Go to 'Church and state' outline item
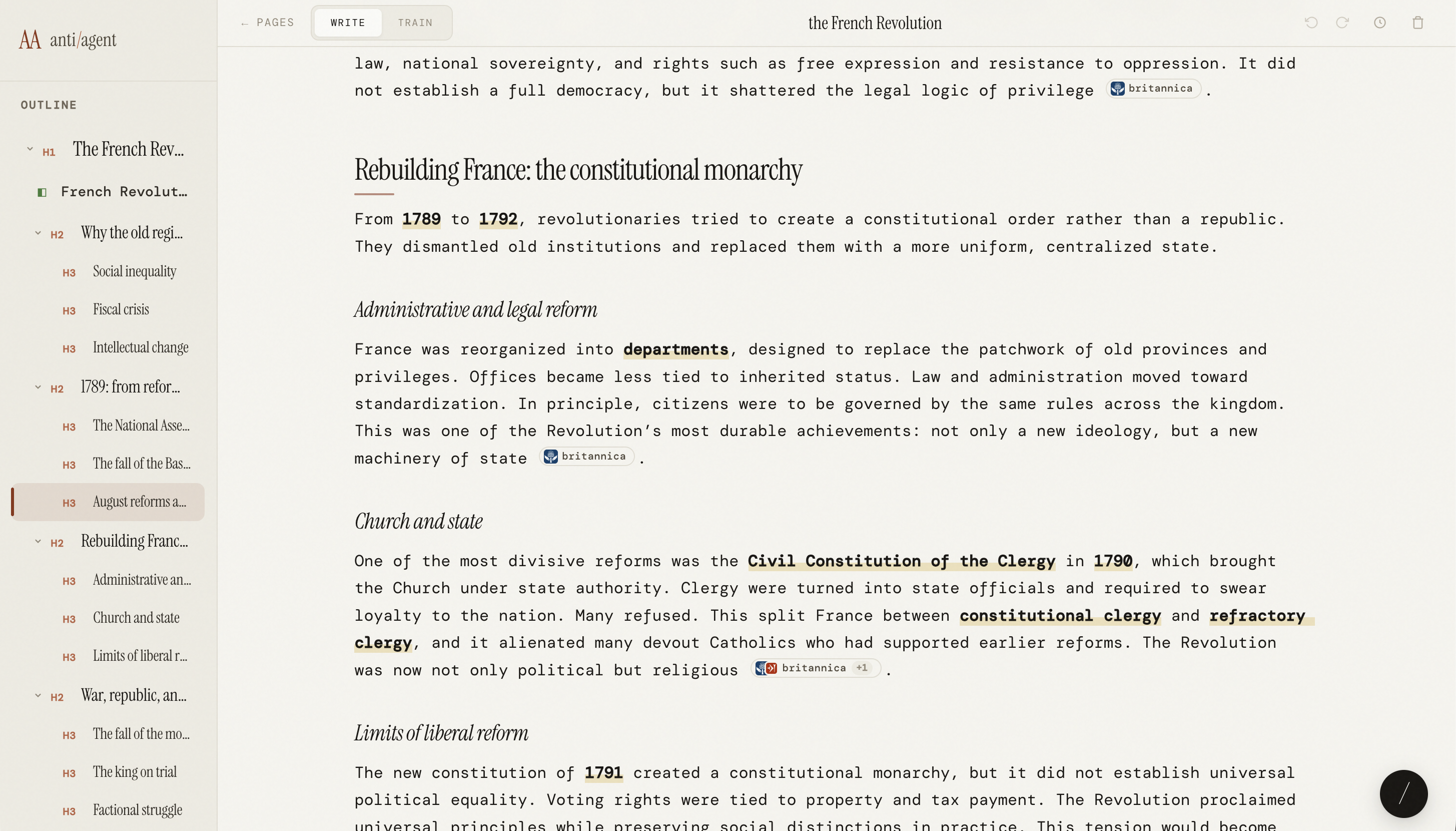 pos(136,618)
